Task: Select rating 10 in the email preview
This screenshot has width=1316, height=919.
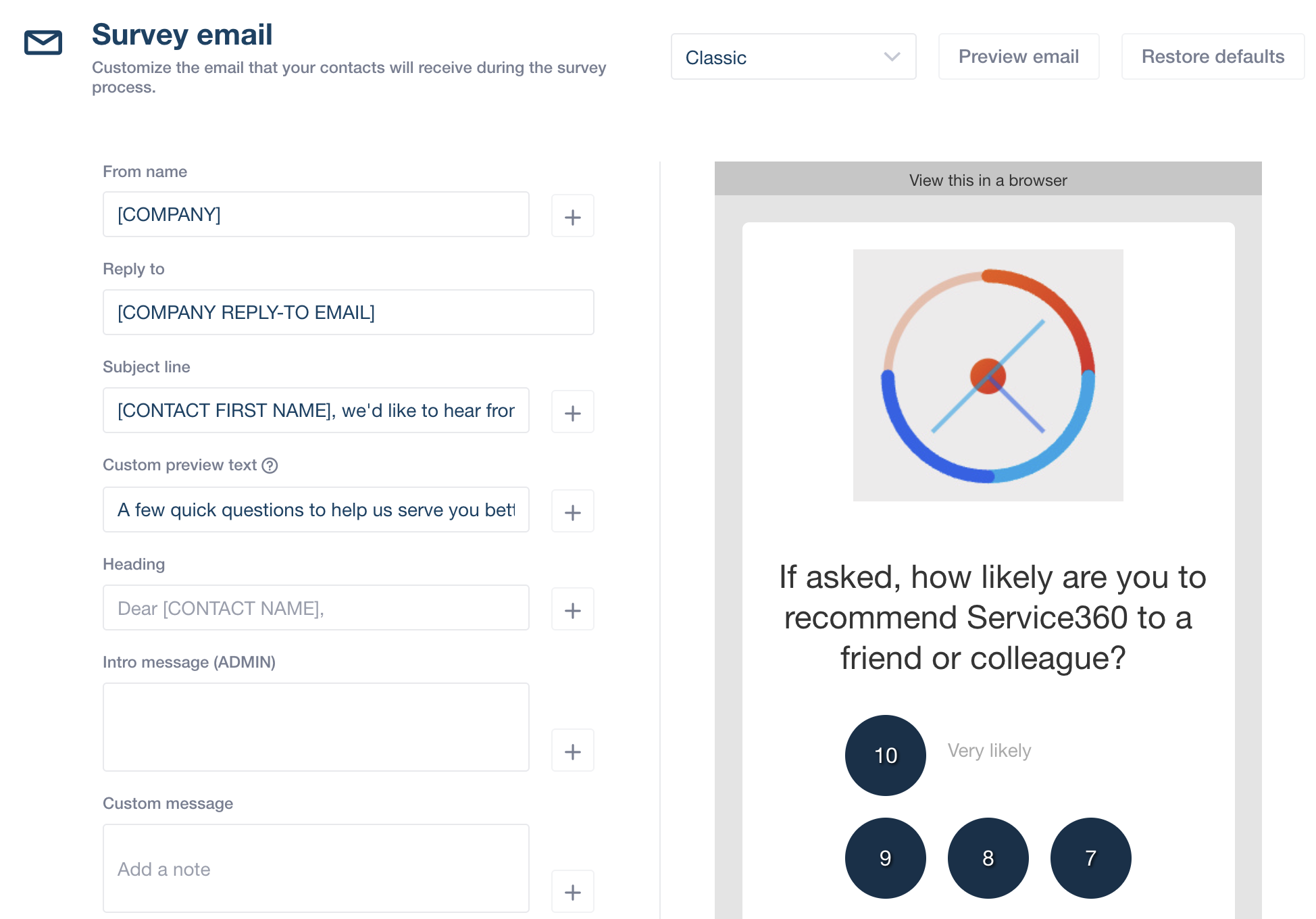Action: tap(885, 755)
